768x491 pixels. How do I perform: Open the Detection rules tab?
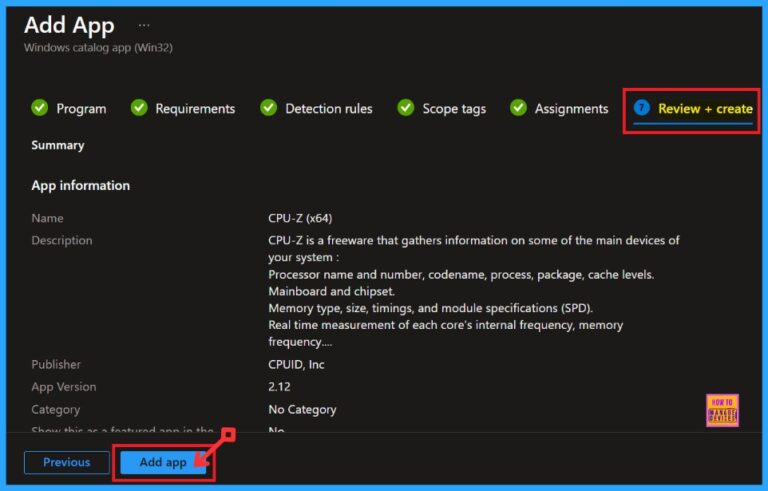(x=316, y=108)
